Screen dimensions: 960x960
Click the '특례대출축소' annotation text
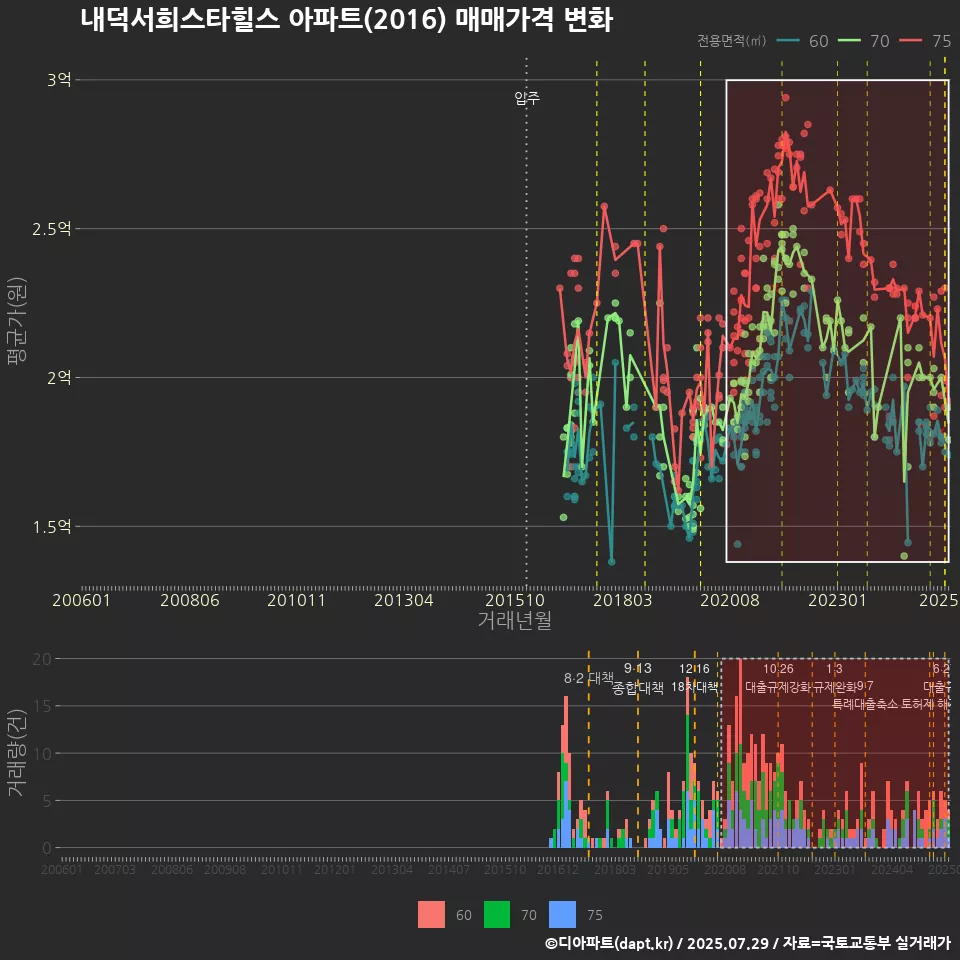tap(865, 704)
